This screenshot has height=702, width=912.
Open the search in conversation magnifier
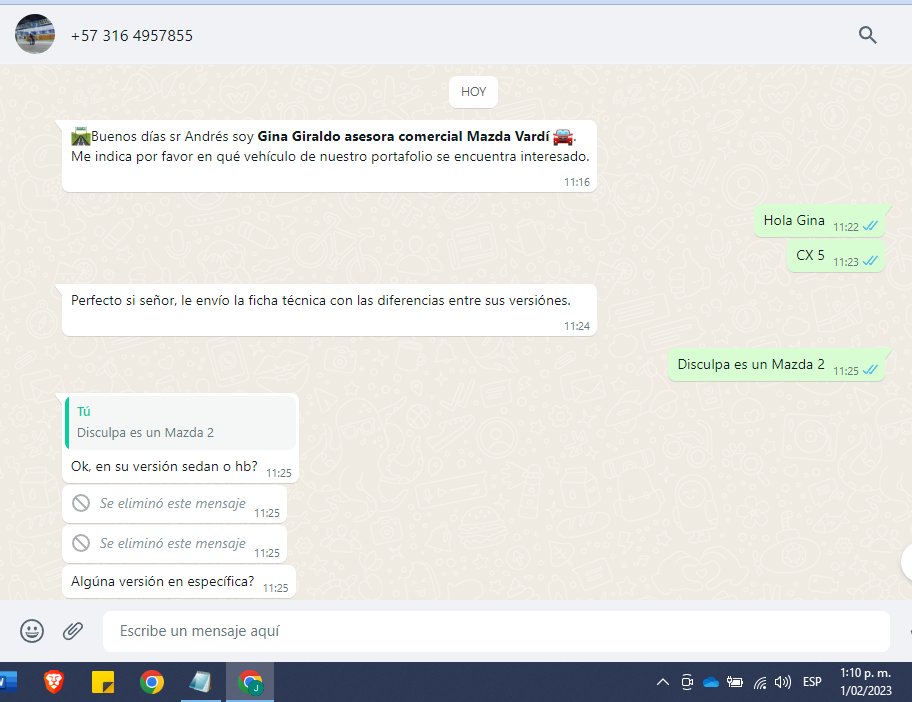click(867, 35)
